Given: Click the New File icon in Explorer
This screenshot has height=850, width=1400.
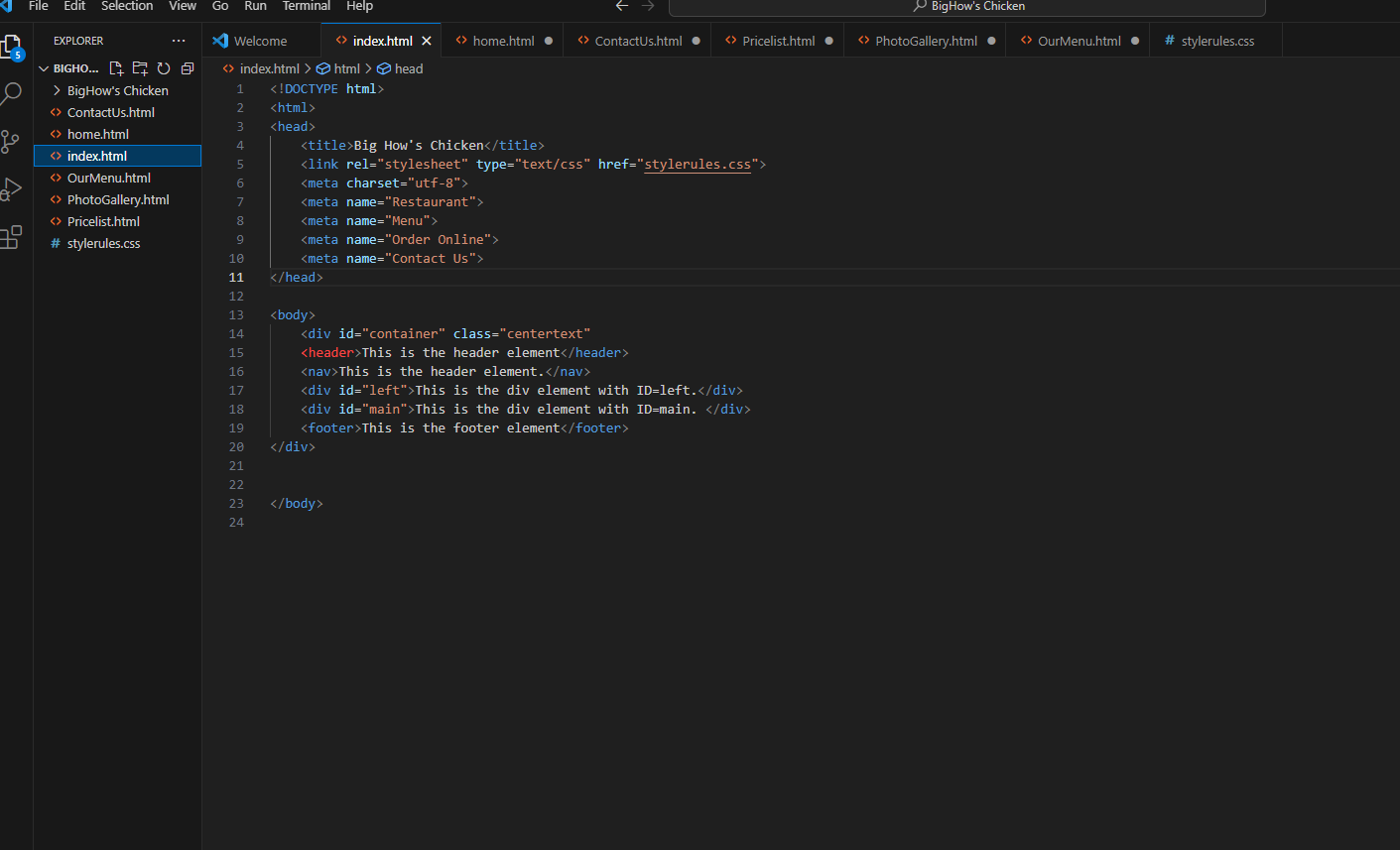Looking at the screenshot, I should [116, 68].
